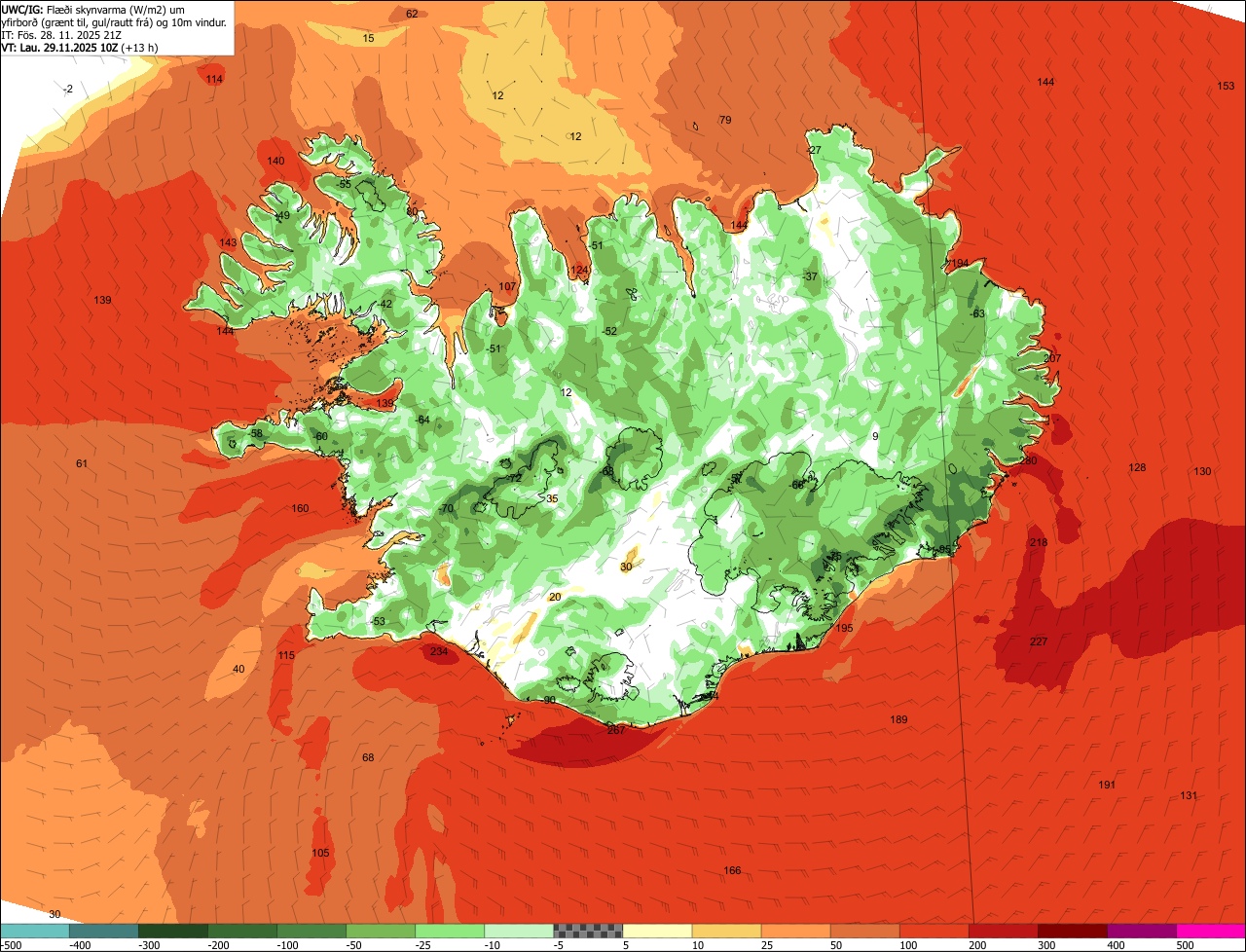The width and height of the screenshot is (1246, 952).
Task: Select the magenta 500 legend swatch
Action: (x=1211, y=931)
